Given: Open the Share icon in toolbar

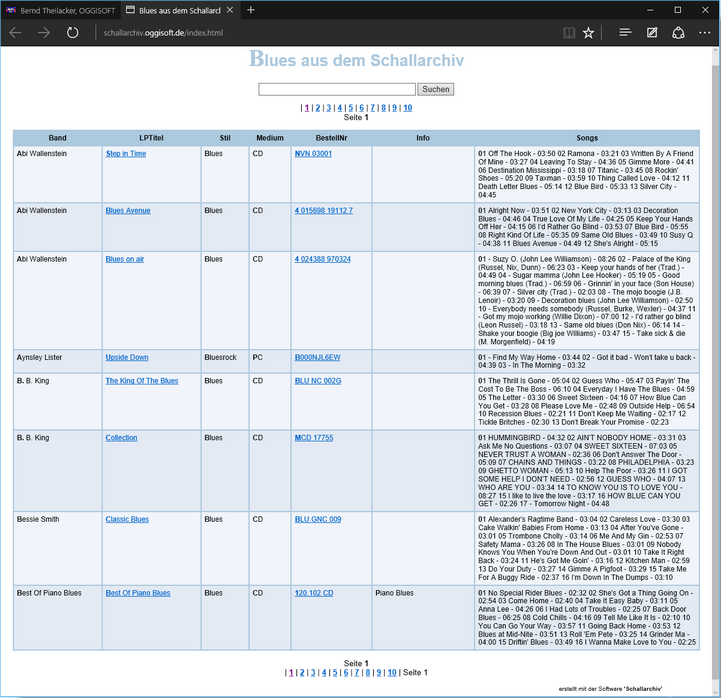Looking at the screenshot, I should [x=678, y=33].
